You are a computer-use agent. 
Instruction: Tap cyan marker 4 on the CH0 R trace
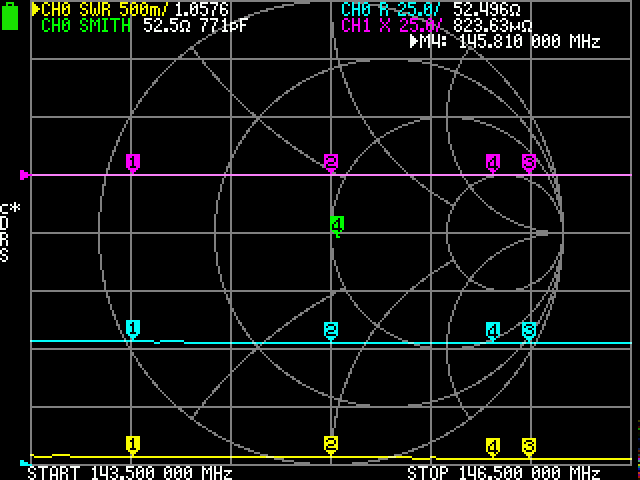point(492,329)
